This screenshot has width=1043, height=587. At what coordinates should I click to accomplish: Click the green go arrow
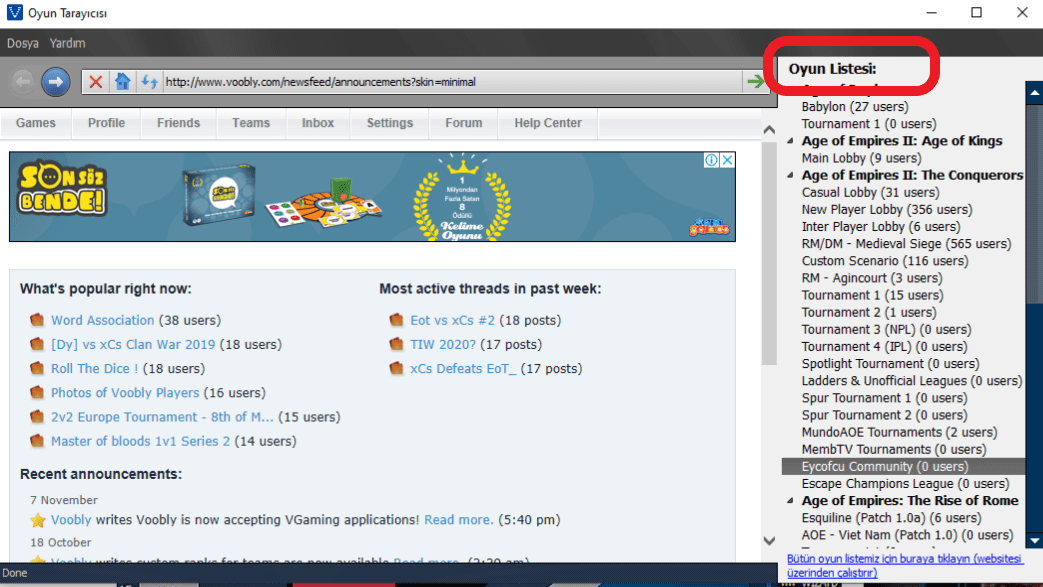pos(756,81)
